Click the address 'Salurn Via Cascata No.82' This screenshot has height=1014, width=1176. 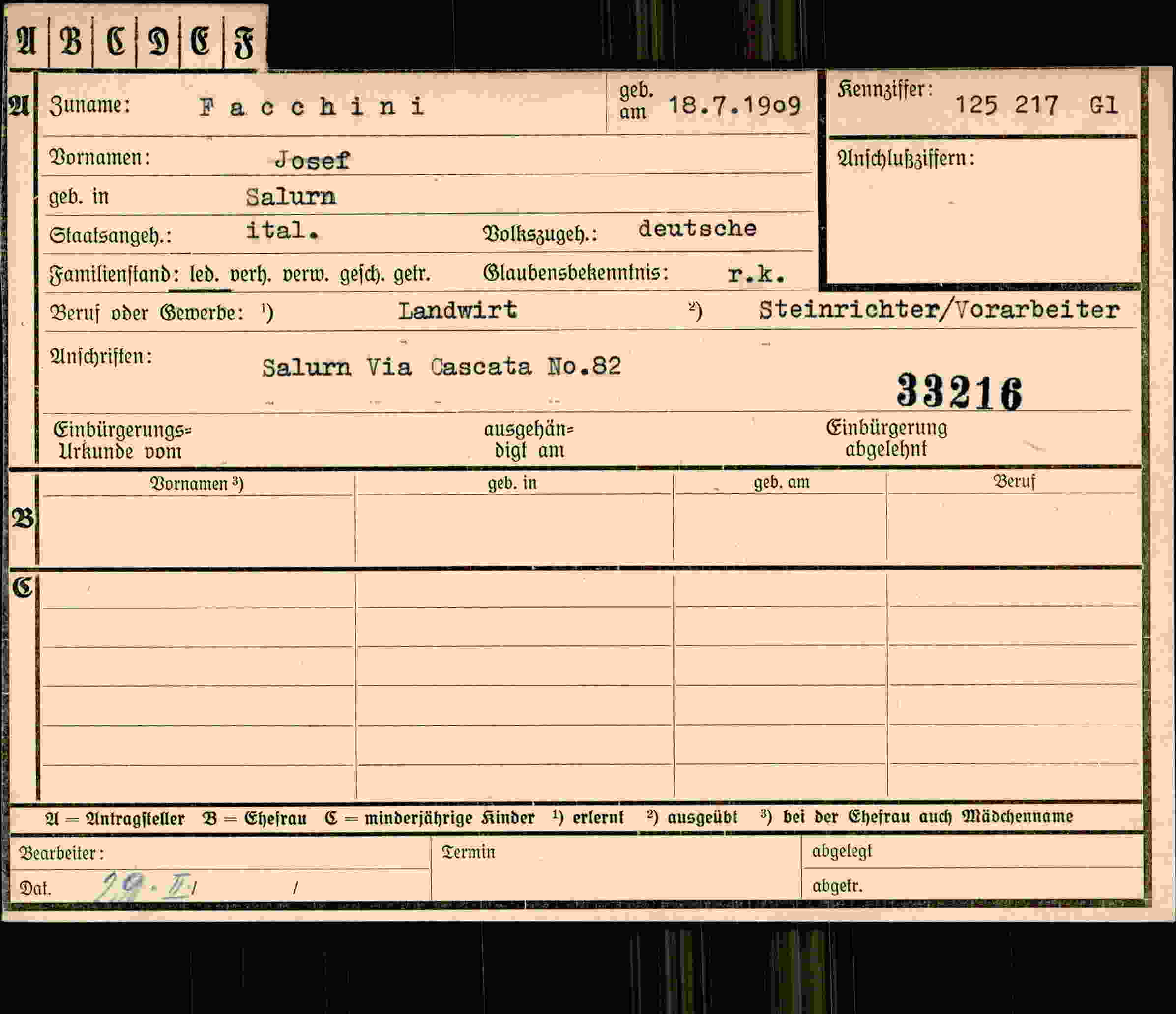441,367
